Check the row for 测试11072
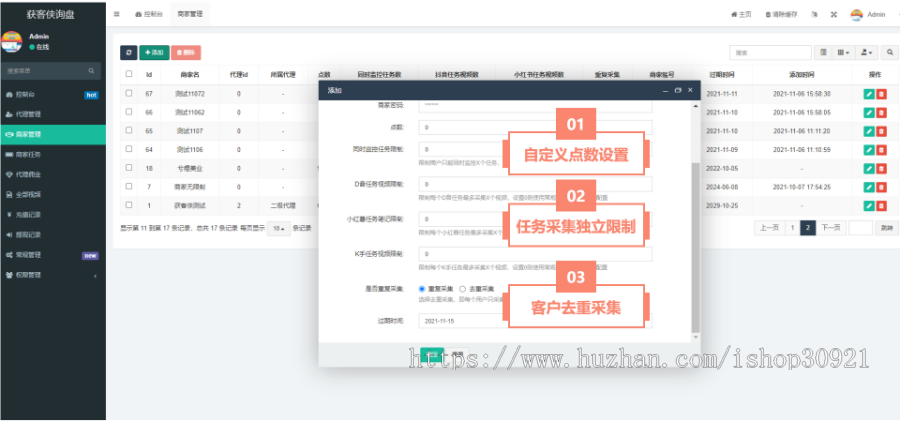Image resolution: width=900 pixels, height=422 pixels. click(129, 92)
